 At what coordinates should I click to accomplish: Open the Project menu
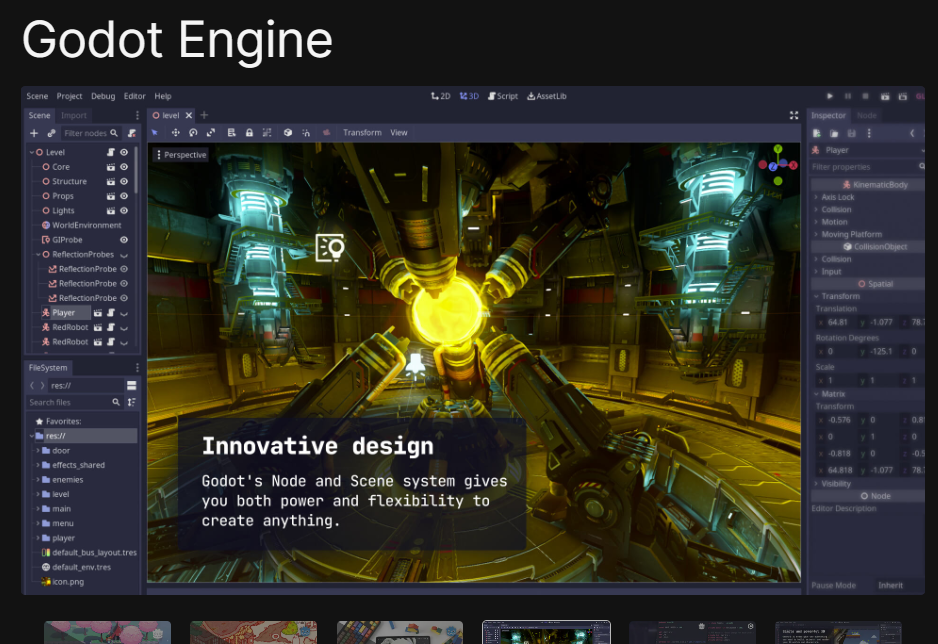69,96
